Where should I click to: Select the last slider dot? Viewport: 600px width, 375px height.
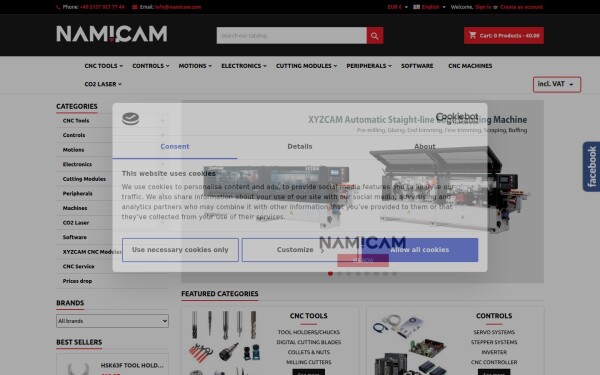point(395,274)
